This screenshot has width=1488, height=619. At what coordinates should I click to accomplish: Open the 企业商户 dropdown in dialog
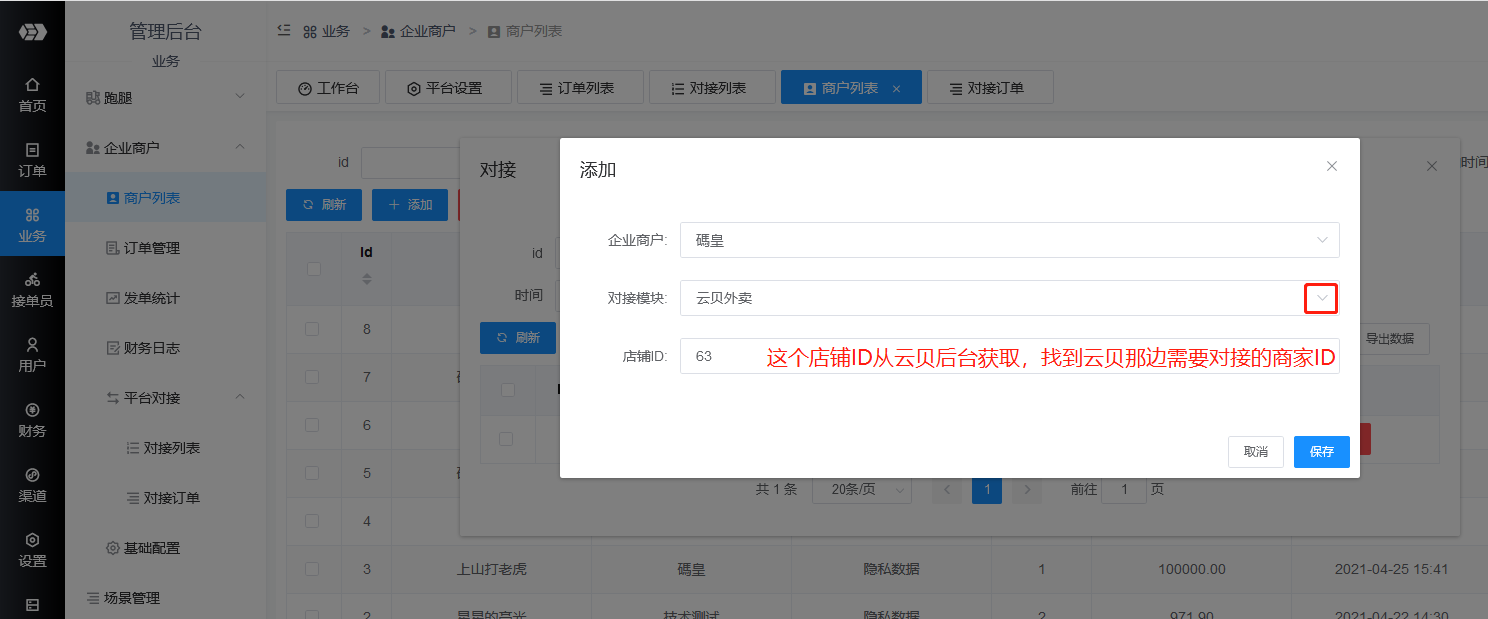pyautogui.click(x=1009, y=240)
